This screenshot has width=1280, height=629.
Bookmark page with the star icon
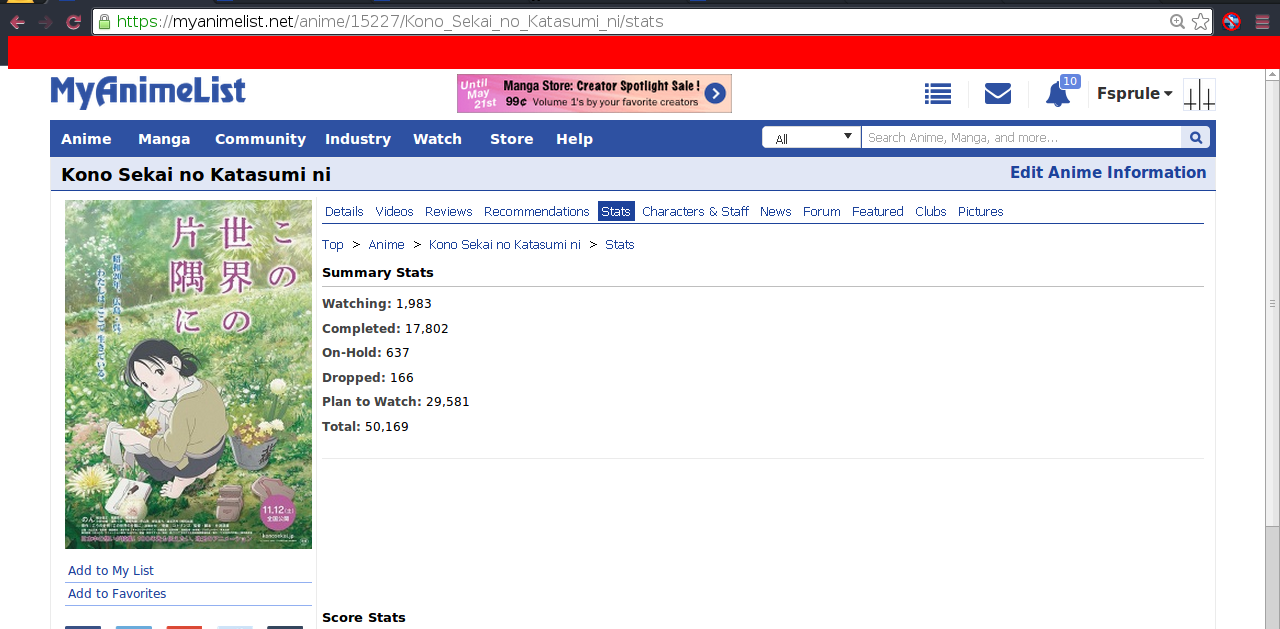1200,21
